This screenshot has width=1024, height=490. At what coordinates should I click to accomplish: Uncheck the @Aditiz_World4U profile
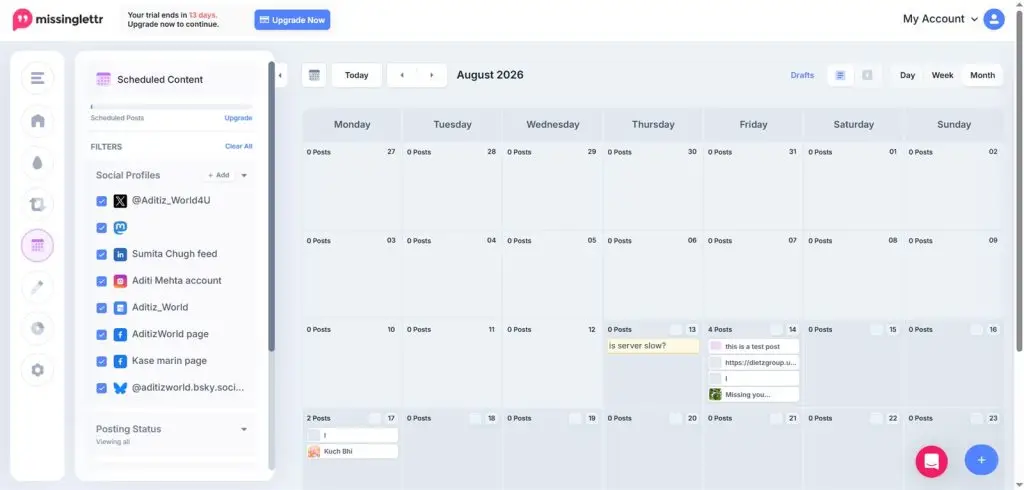pos(101,201)
